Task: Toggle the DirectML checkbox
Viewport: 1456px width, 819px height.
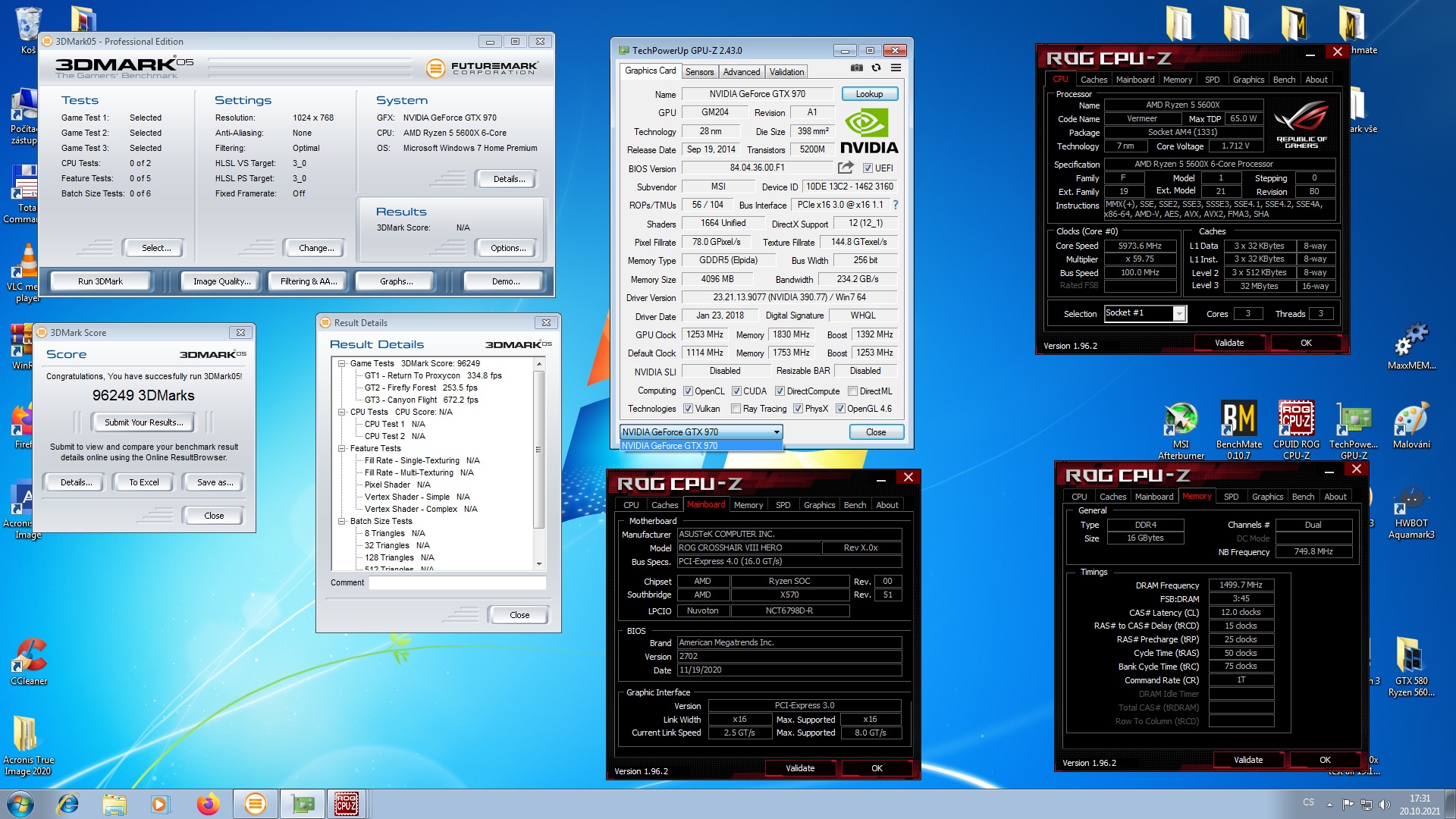Action: (x=852, y=391)
